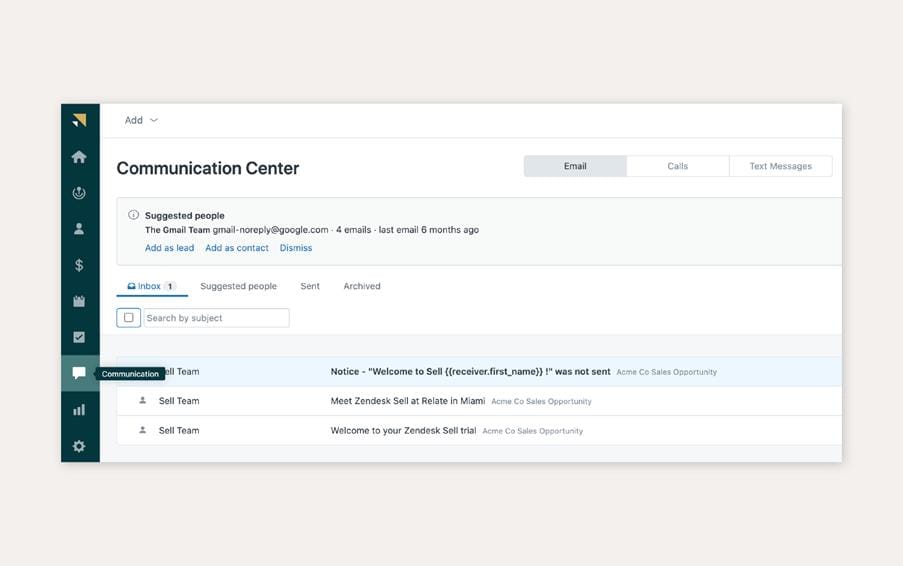
Task: Open the Tasks checkmark icon in sidebar
Action: click(79, 337)
